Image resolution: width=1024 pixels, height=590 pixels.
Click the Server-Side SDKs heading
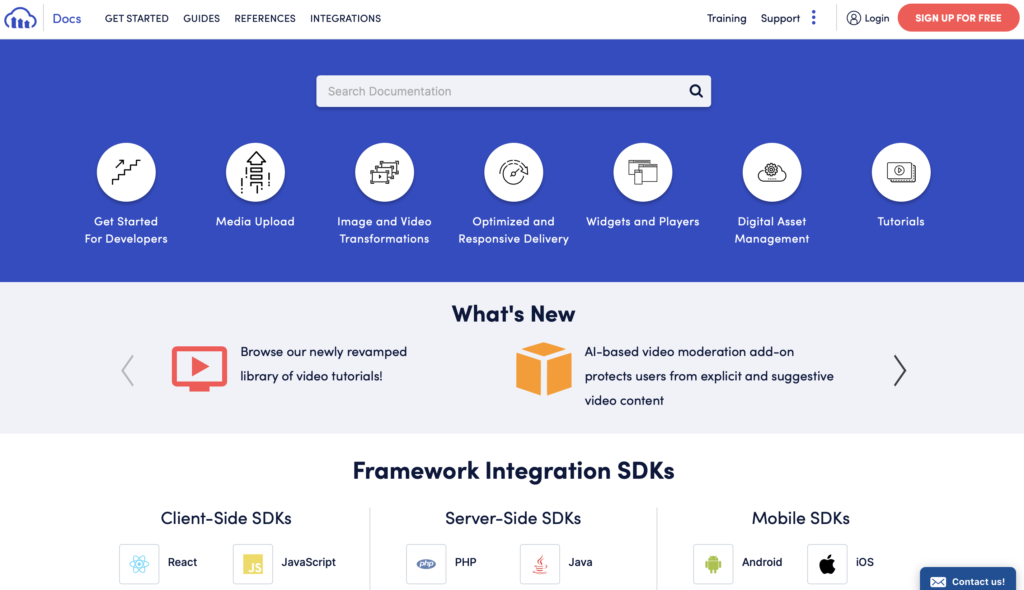tap(513, 518)
